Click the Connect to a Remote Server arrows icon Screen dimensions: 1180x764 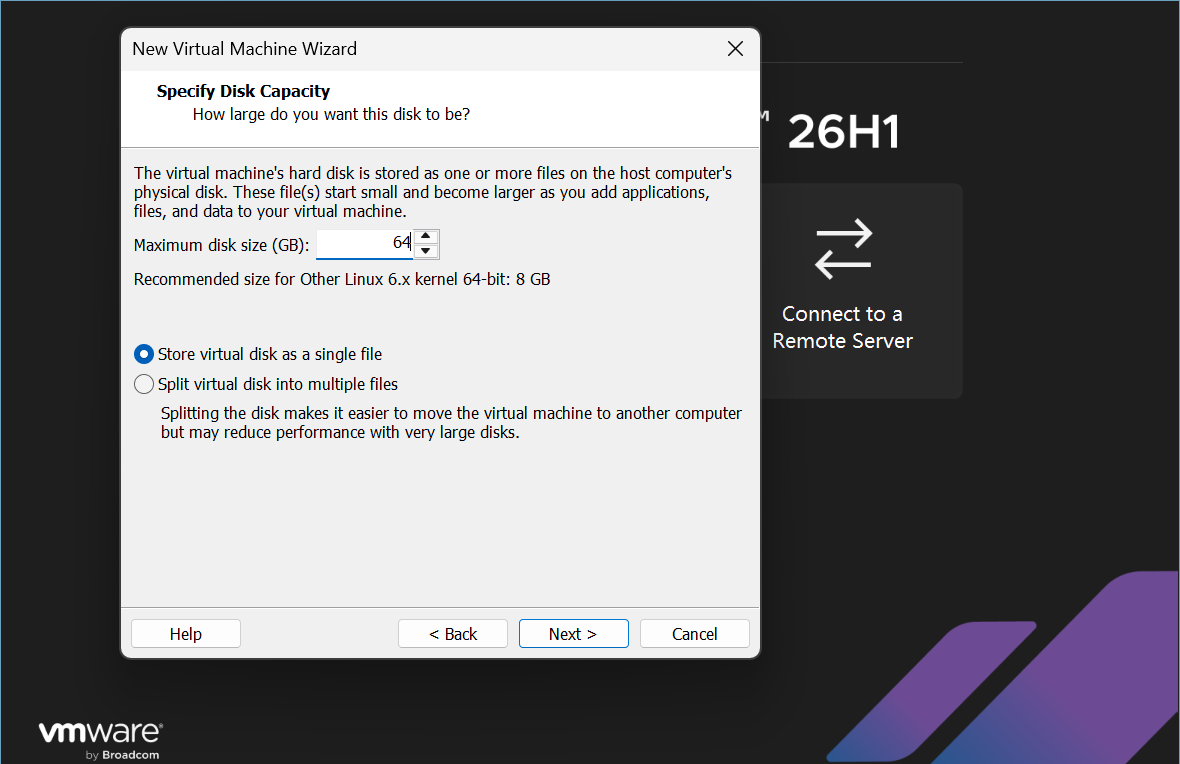tap(844, 249)
